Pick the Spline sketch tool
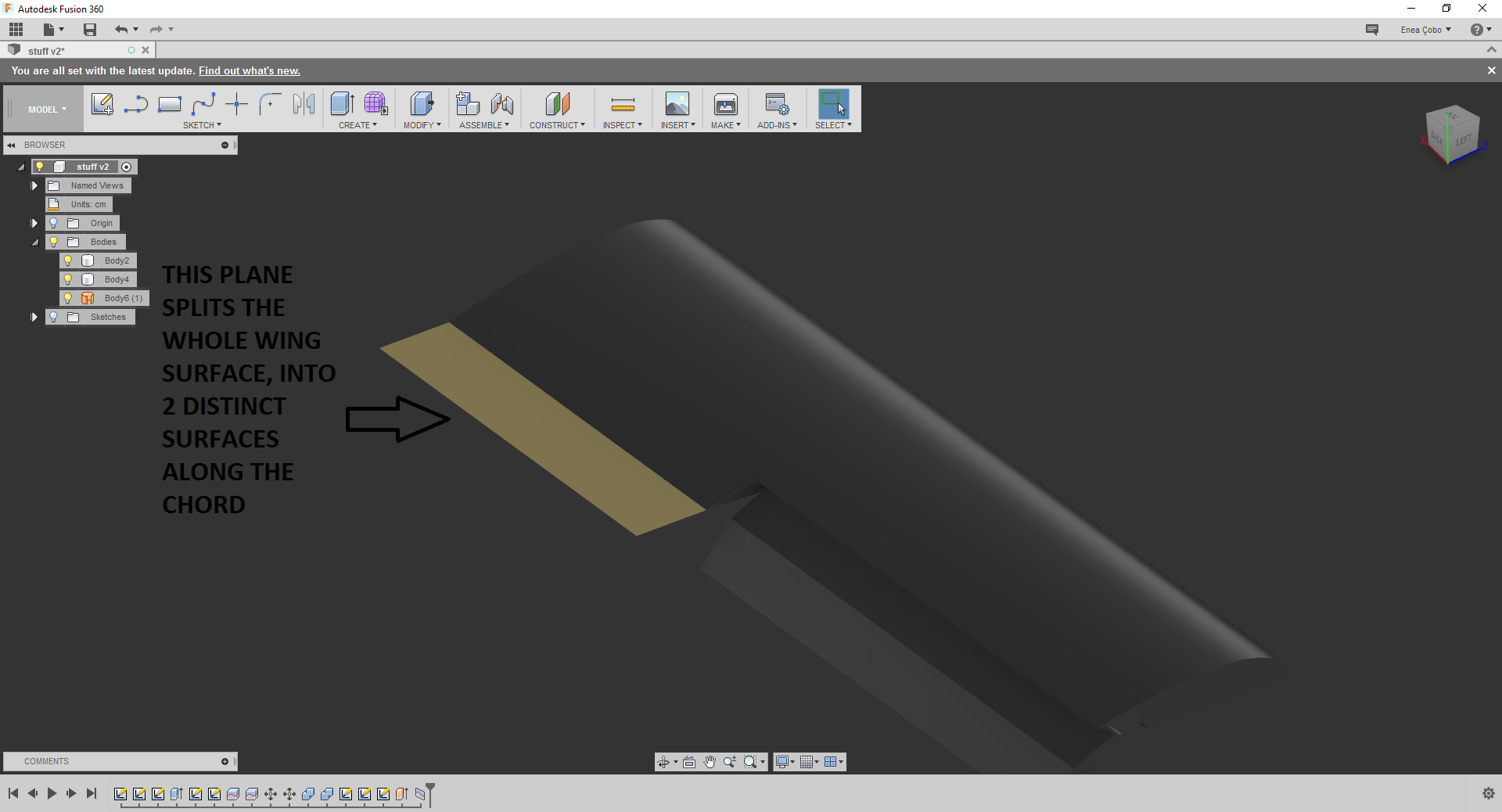The image size is (1502, 812). (x=203, y=104)
